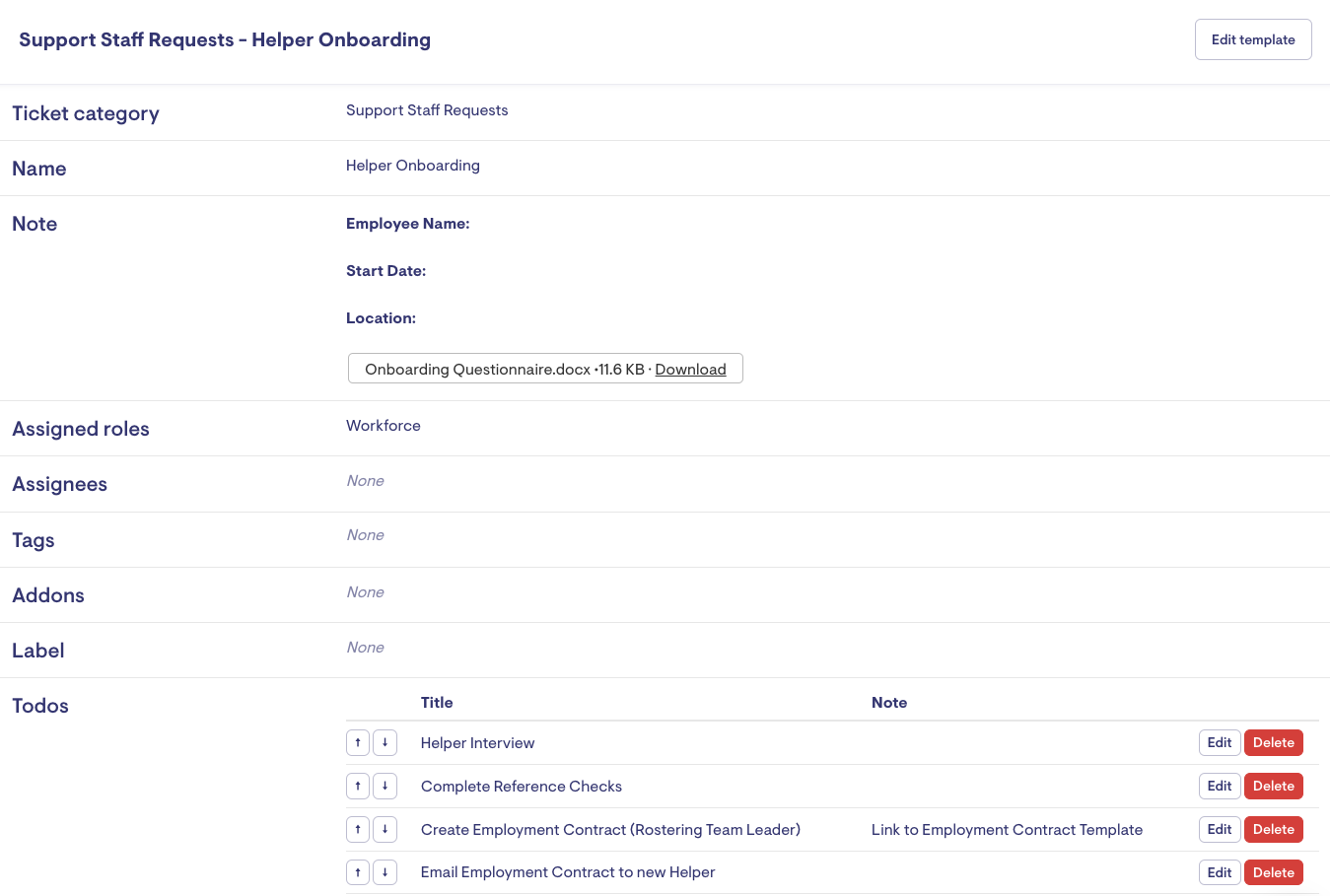The height and width of the screenshot is (896, 1330).
Task: Move Complete Reference Checks todo up
Action: [358, 786]
